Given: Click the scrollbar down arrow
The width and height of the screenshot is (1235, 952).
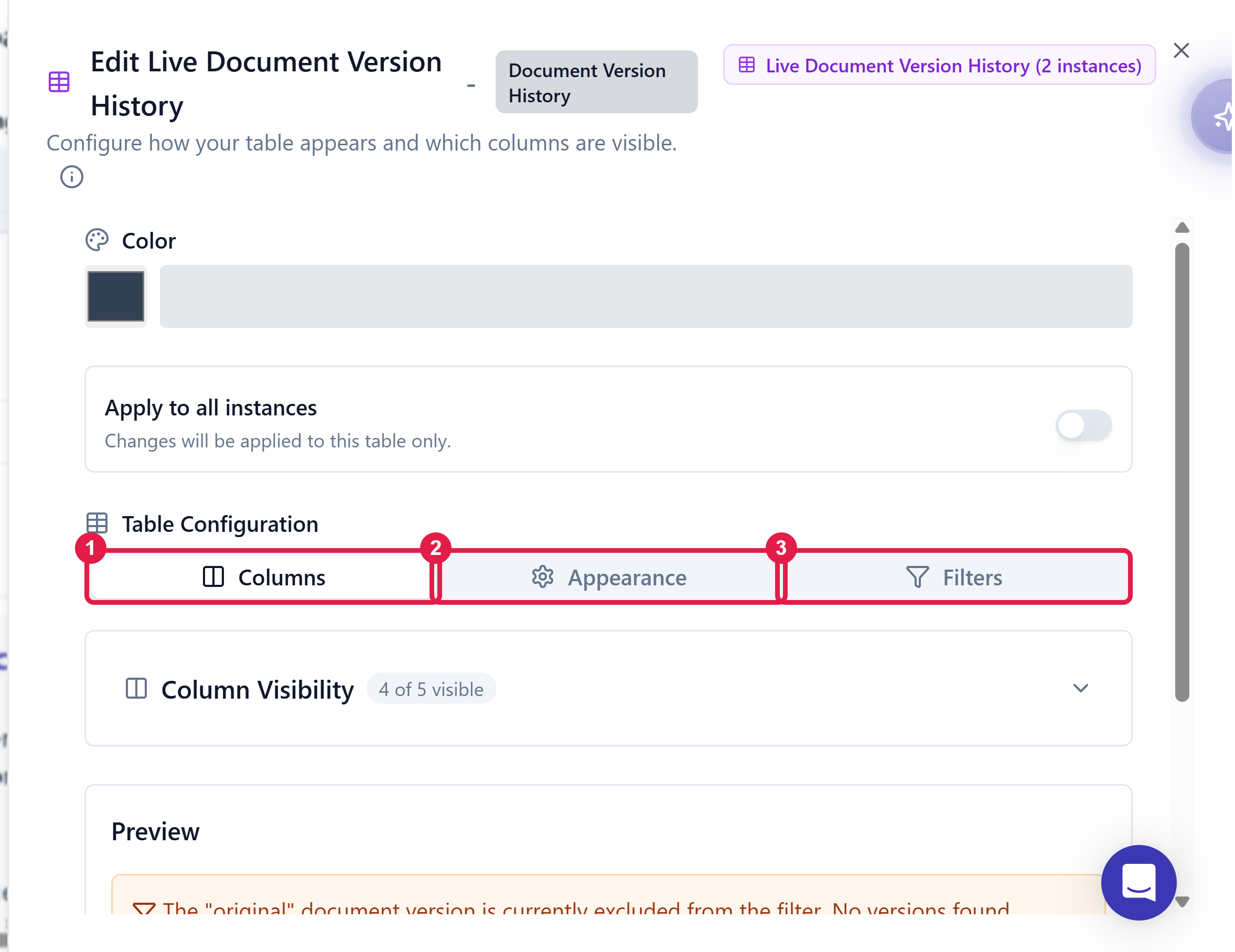Looking at the screenshot, I should (1182, 901).
